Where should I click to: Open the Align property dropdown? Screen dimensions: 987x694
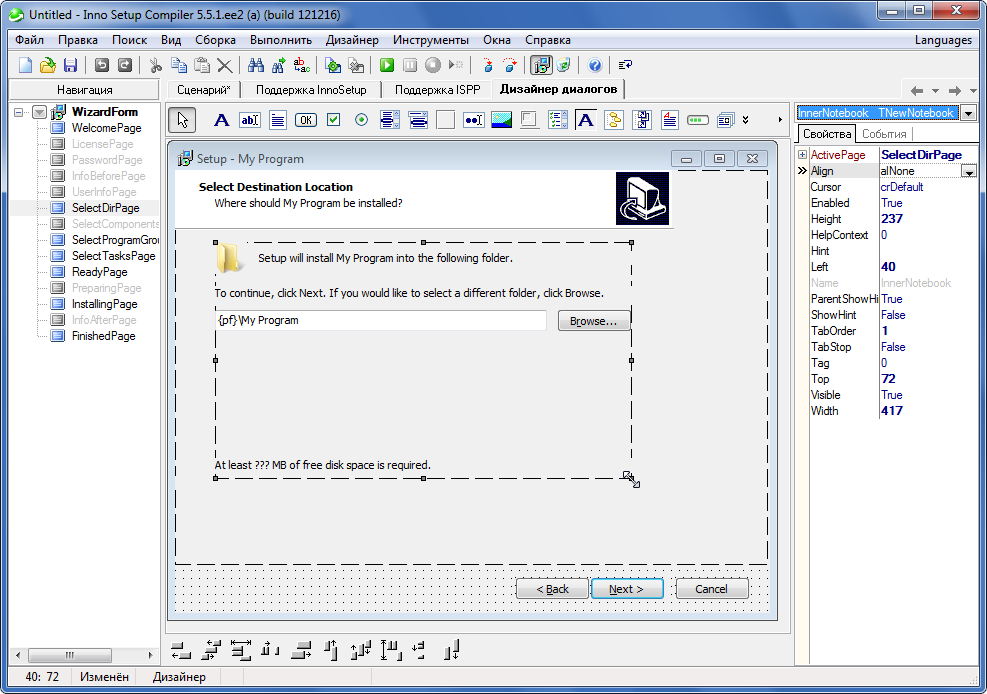point(968,172)
